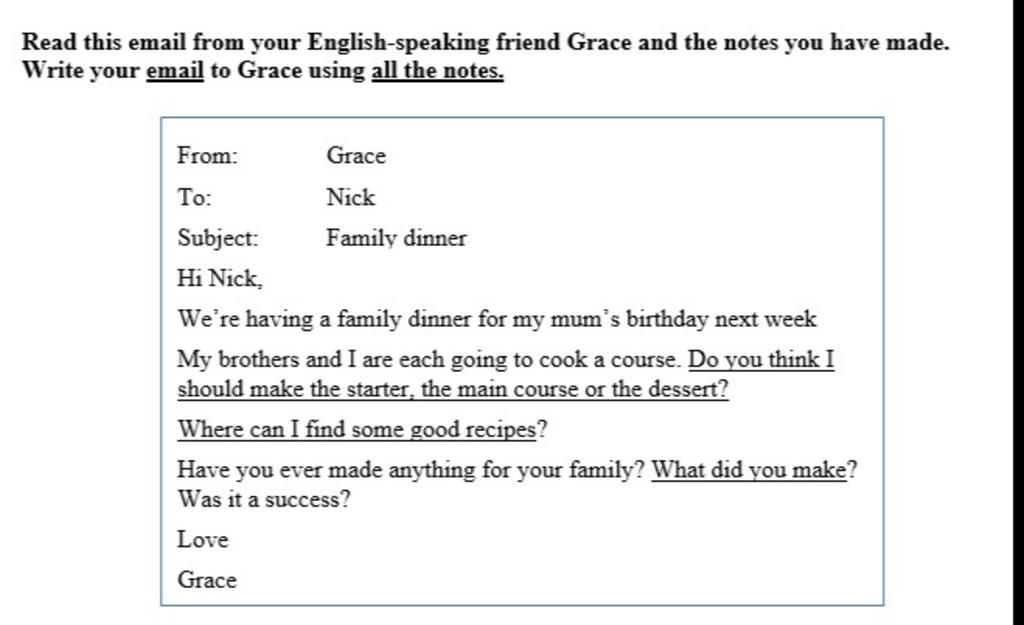Click the question 'Was it a success?'
The height and width of the screenshot is (625, 1024).
click(264, 500)
